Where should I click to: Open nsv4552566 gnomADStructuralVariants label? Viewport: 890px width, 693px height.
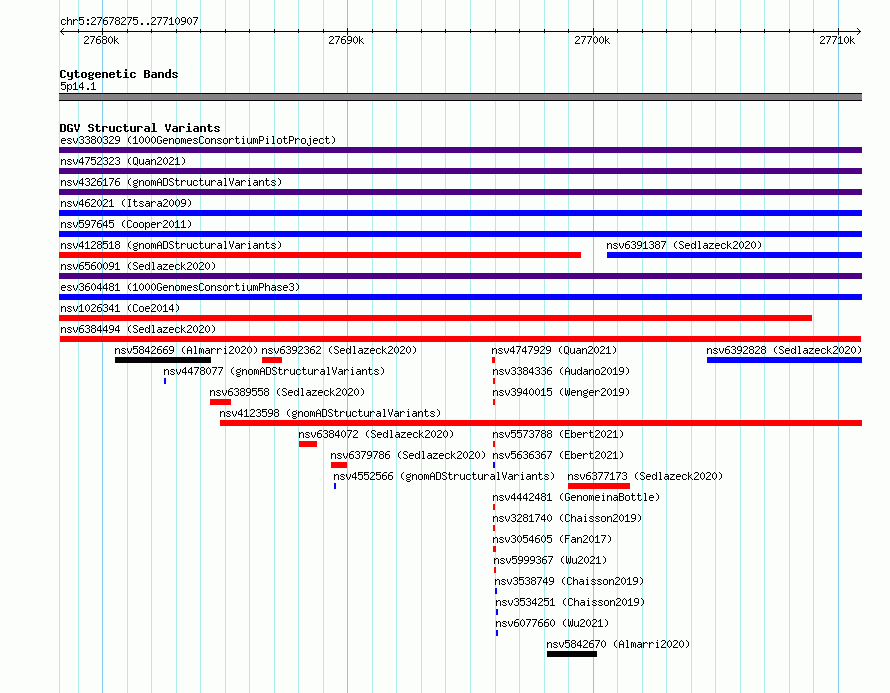coord(444,476)
